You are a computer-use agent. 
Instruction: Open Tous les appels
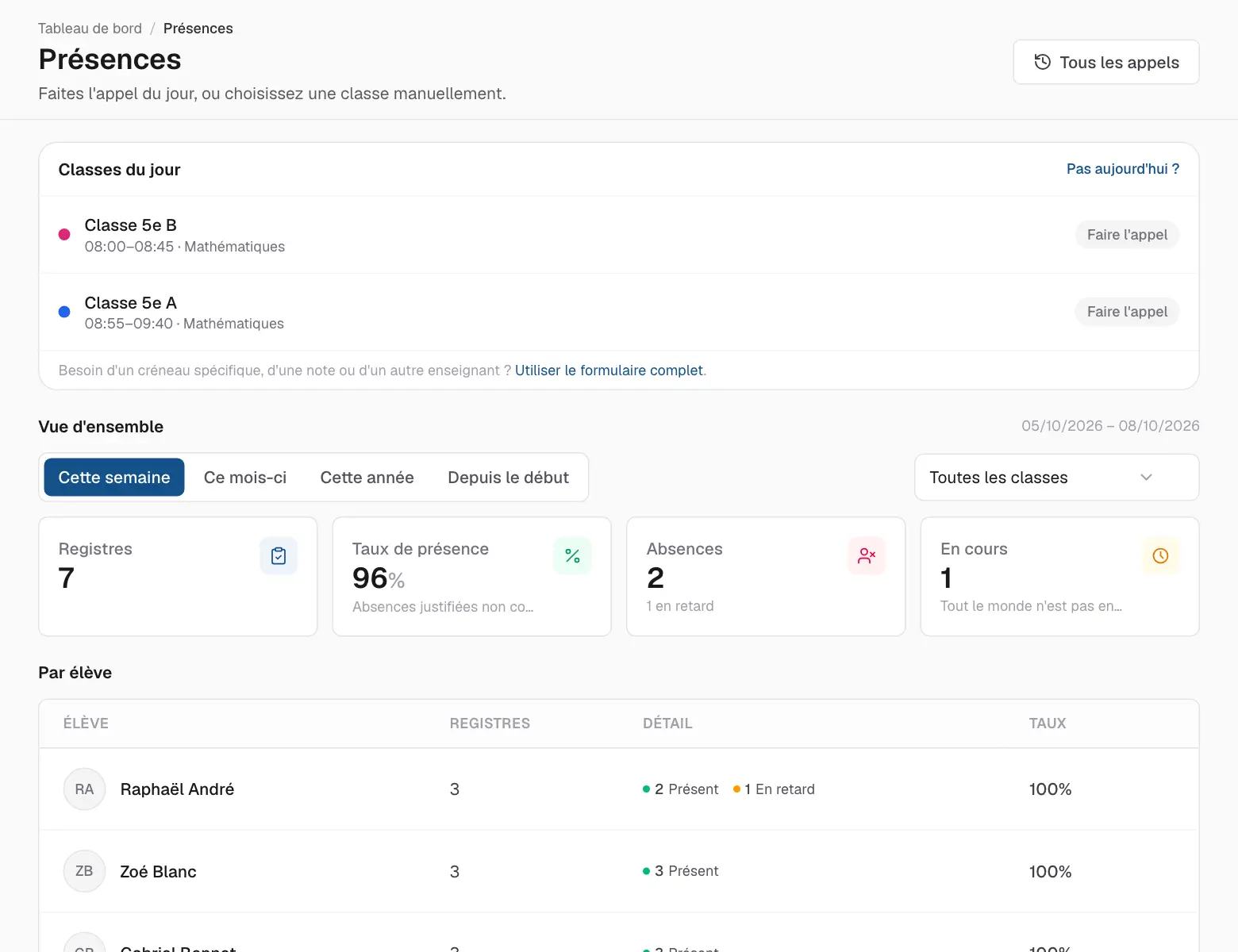point(1106,62)
